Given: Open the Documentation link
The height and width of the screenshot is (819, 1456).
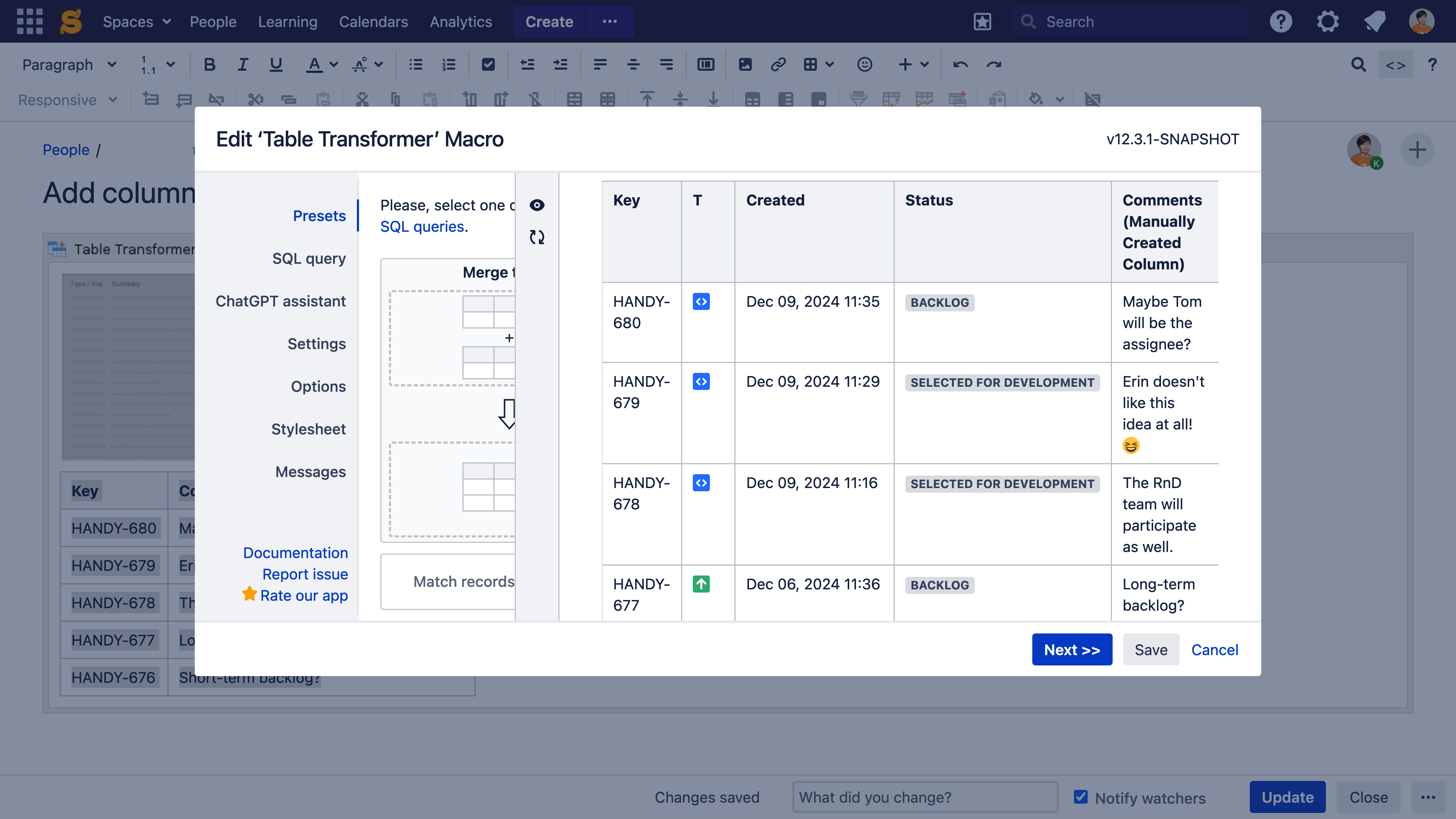Looking at the screenshot, I should pos(296,553).
